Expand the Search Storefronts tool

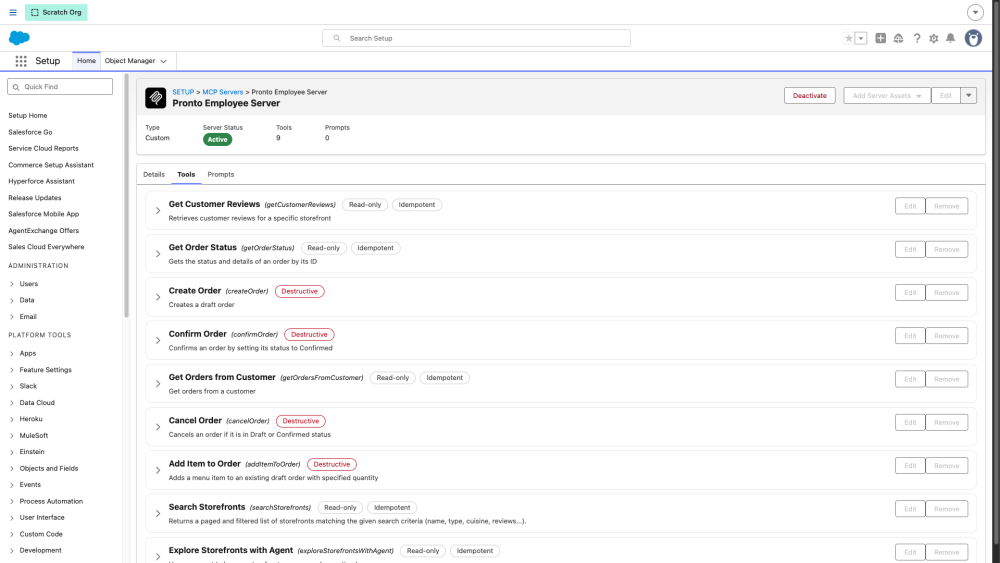click(158, 513)
